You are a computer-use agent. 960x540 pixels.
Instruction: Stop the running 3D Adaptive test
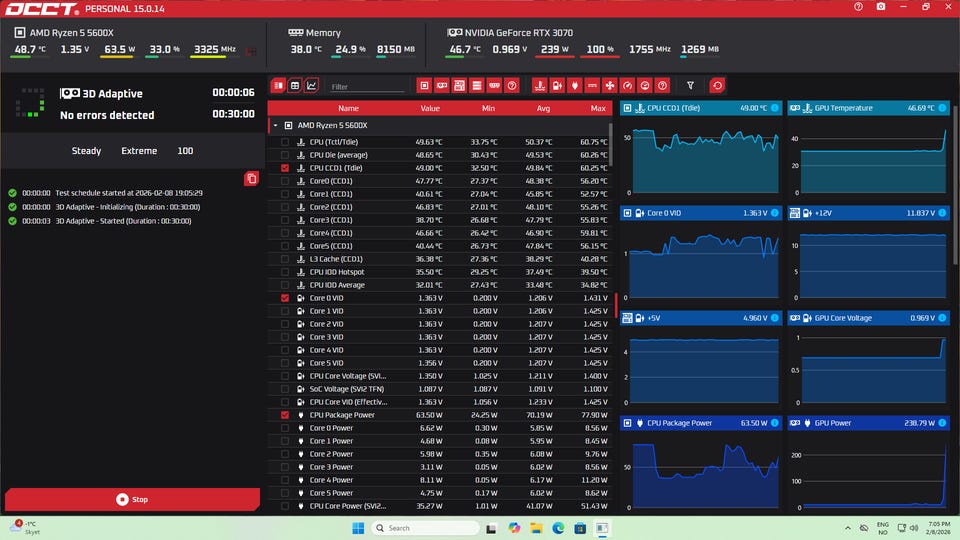[x=132, y=500]
